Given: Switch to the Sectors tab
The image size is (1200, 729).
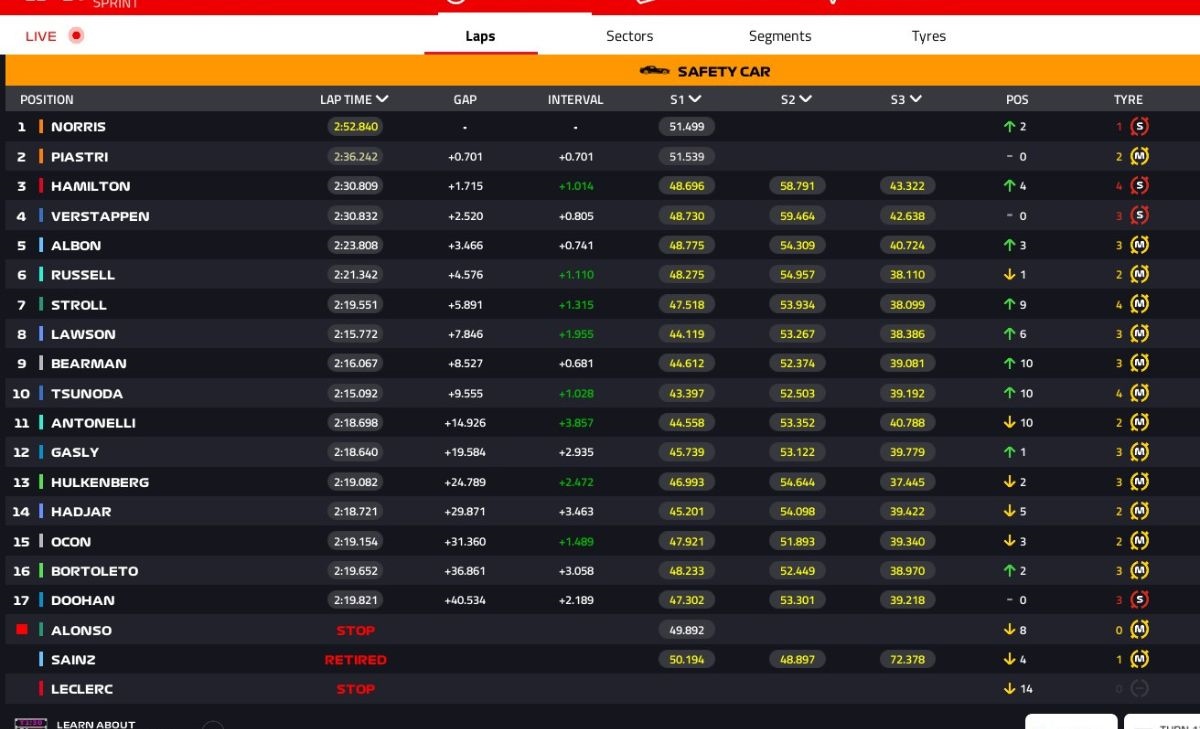Looking at the screenshot, I should [x=629, y=36].
